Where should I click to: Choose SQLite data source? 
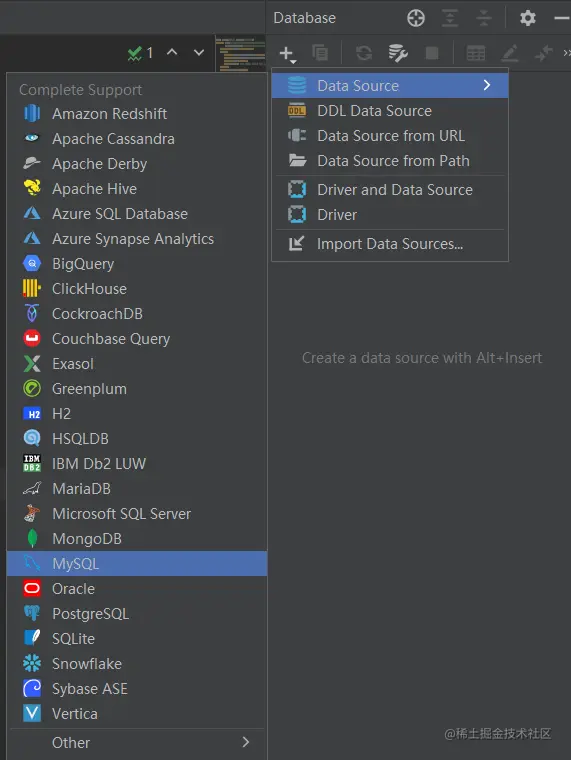[137, 639]
